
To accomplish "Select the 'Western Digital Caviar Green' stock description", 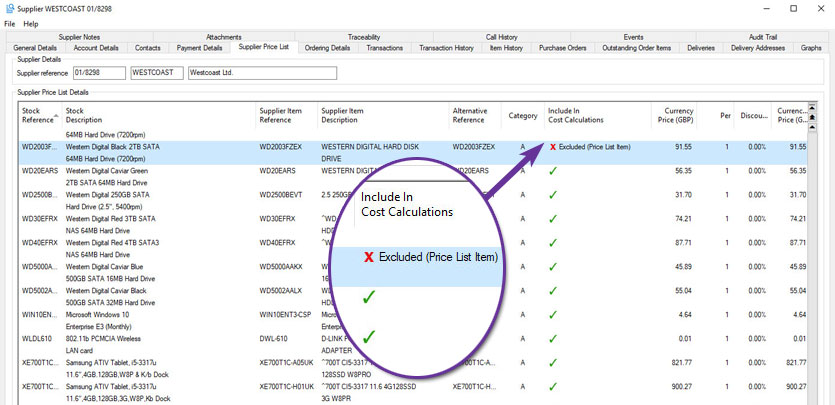I will [107, 171].
